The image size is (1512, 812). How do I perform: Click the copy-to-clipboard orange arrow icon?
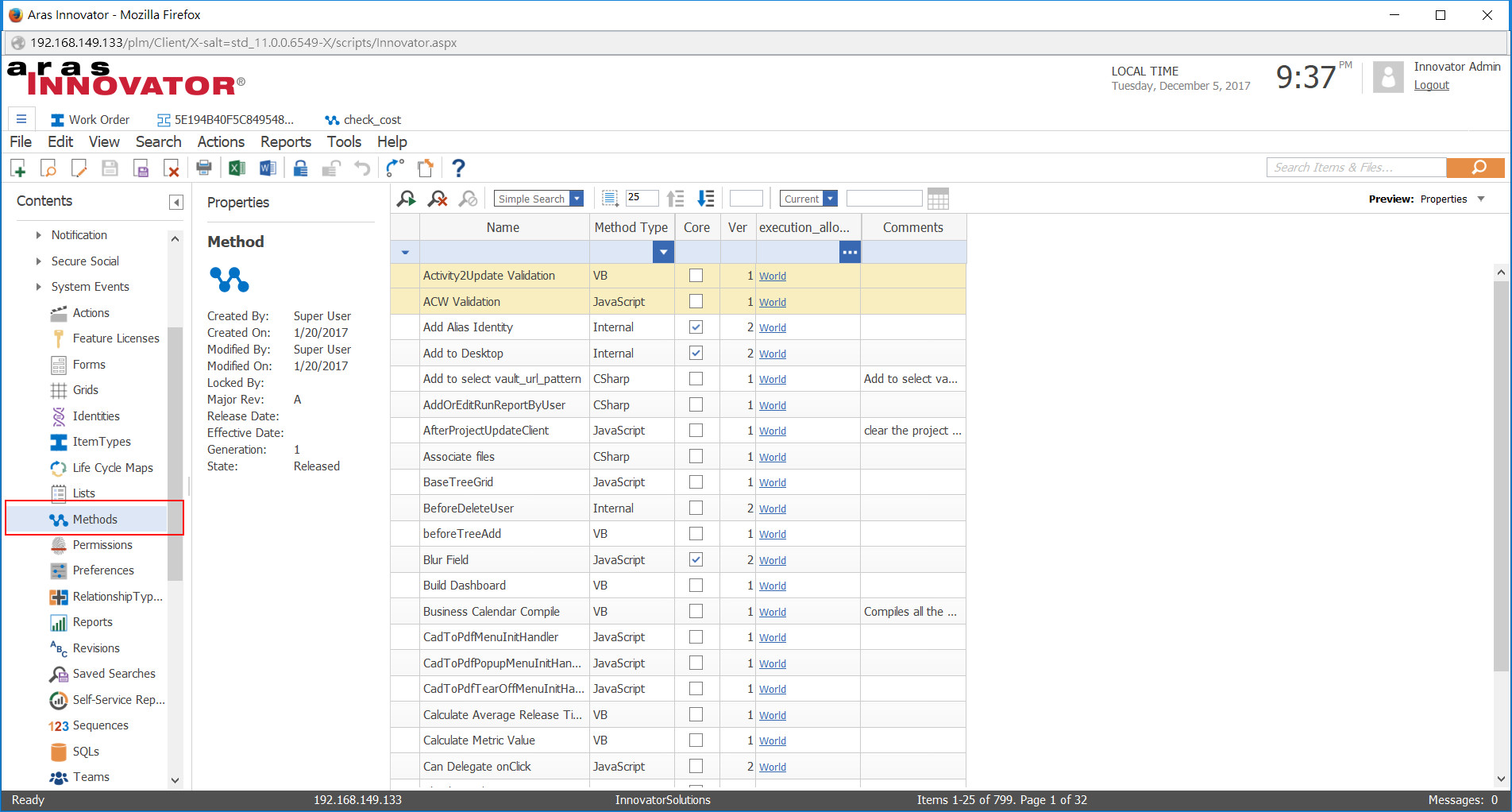click(426, 168)
